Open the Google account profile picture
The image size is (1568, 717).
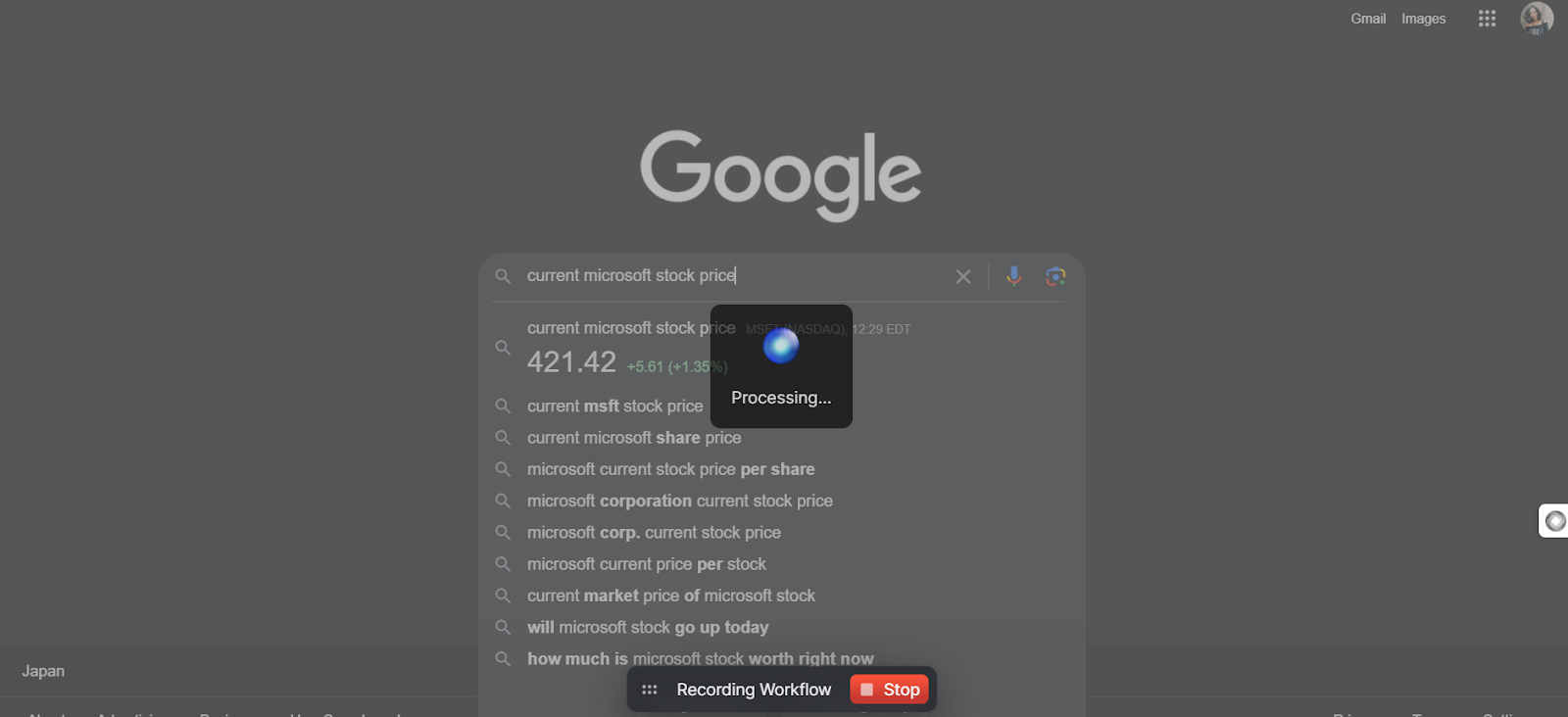[1537, 18]
